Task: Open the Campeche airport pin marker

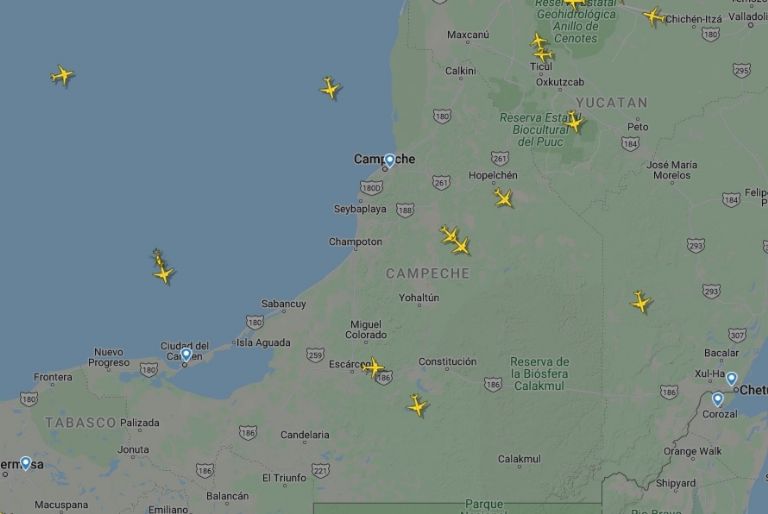Action: pos(389,160)
